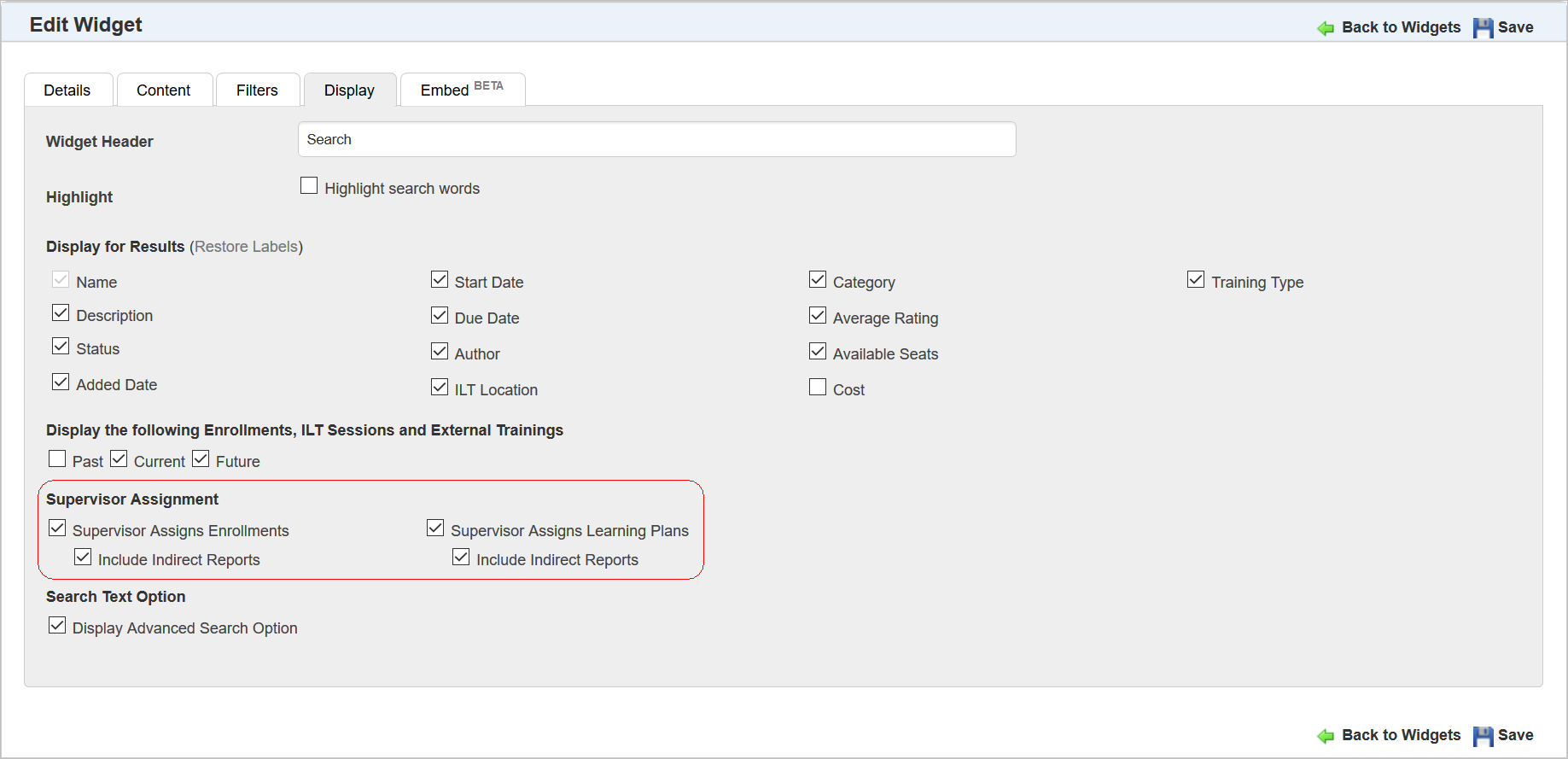This screenshot has width=1568, height=759.
Task: Click the top green back arrow icon
Action: point(1326,28)
